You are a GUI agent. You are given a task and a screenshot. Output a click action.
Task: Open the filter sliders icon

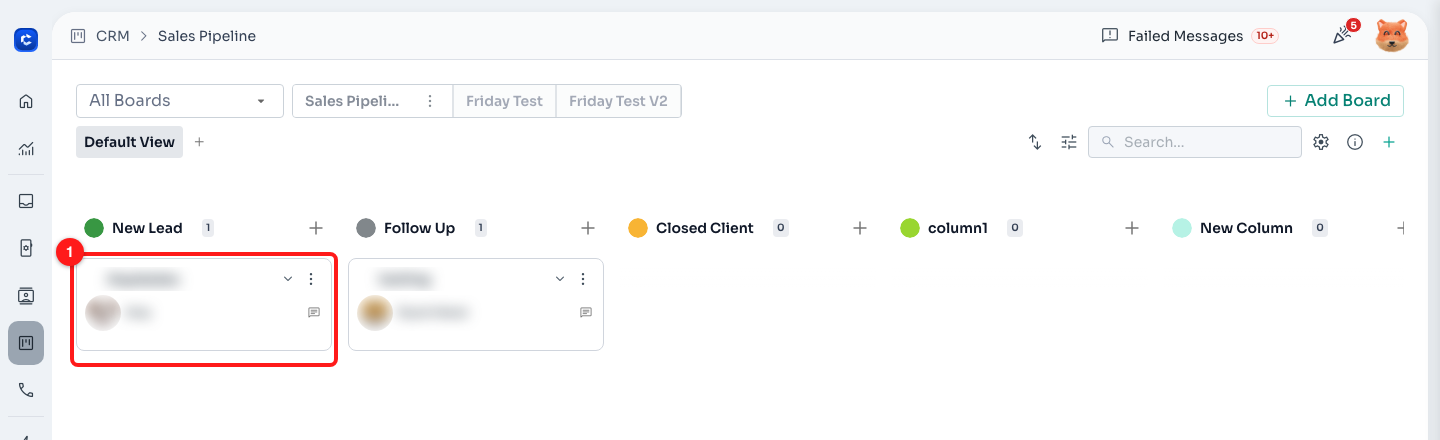pos(1069,142)
